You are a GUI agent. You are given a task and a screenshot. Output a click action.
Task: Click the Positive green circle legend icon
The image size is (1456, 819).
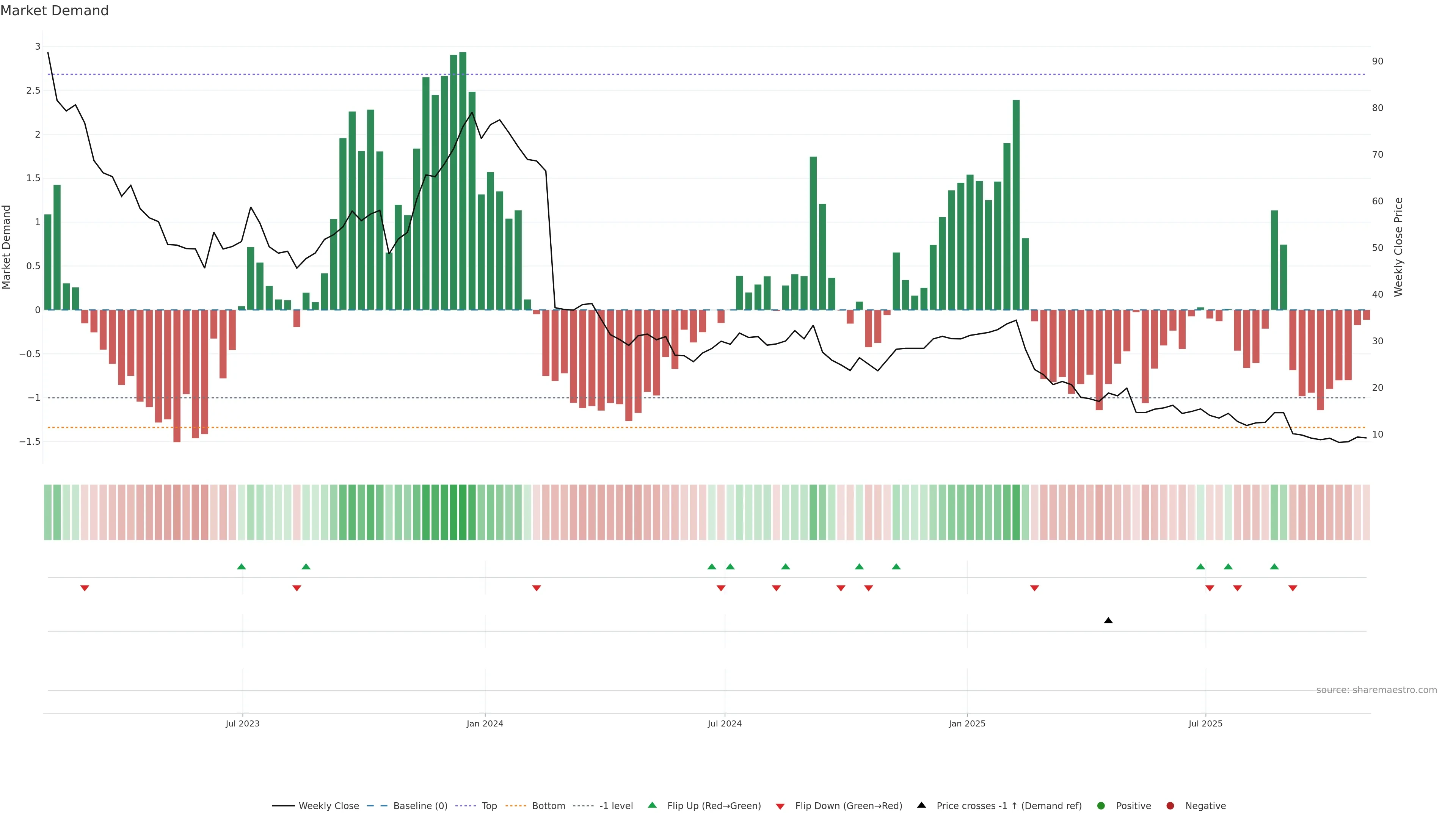(x=1100, y=806)
